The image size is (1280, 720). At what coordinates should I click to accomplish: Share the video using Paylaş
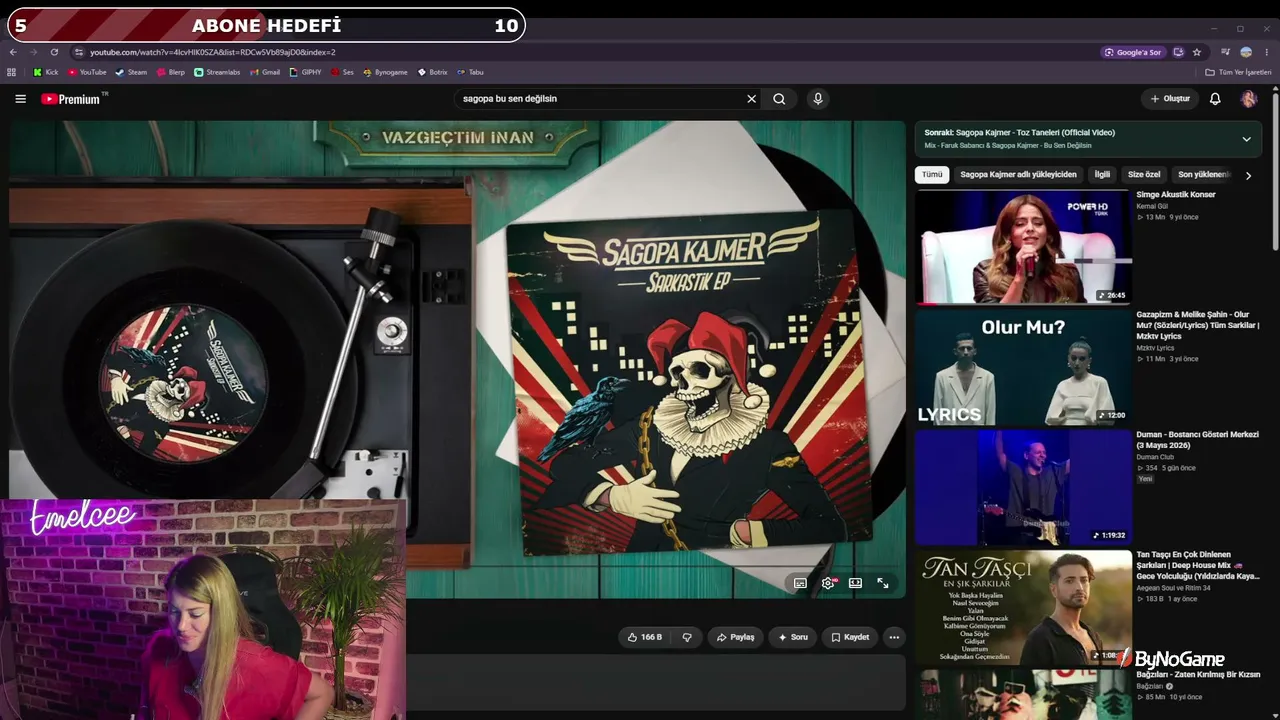click(x=735, y=637)
